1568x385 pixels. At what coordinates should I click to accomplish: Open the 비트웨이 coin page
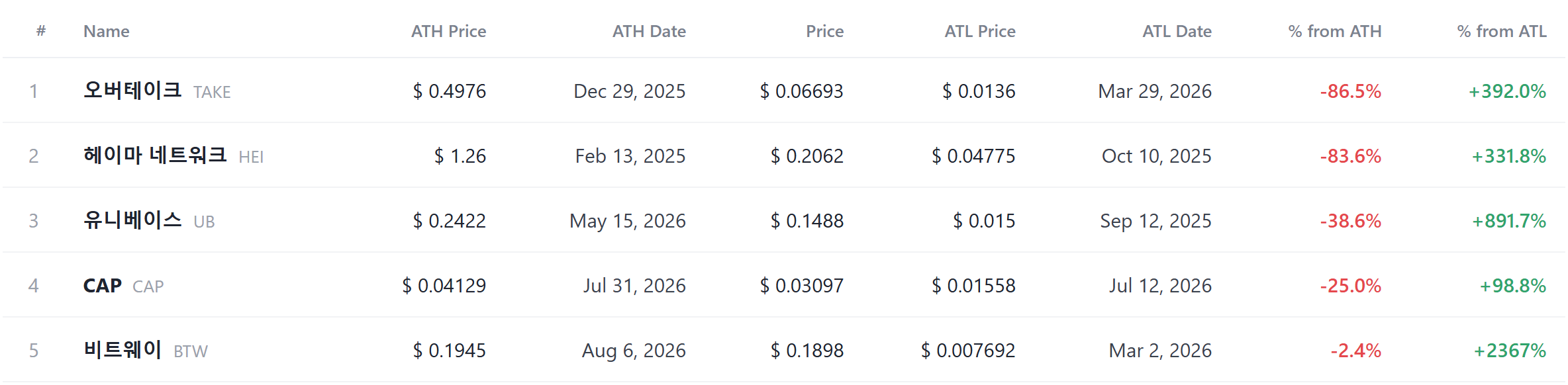pos(122,349)
